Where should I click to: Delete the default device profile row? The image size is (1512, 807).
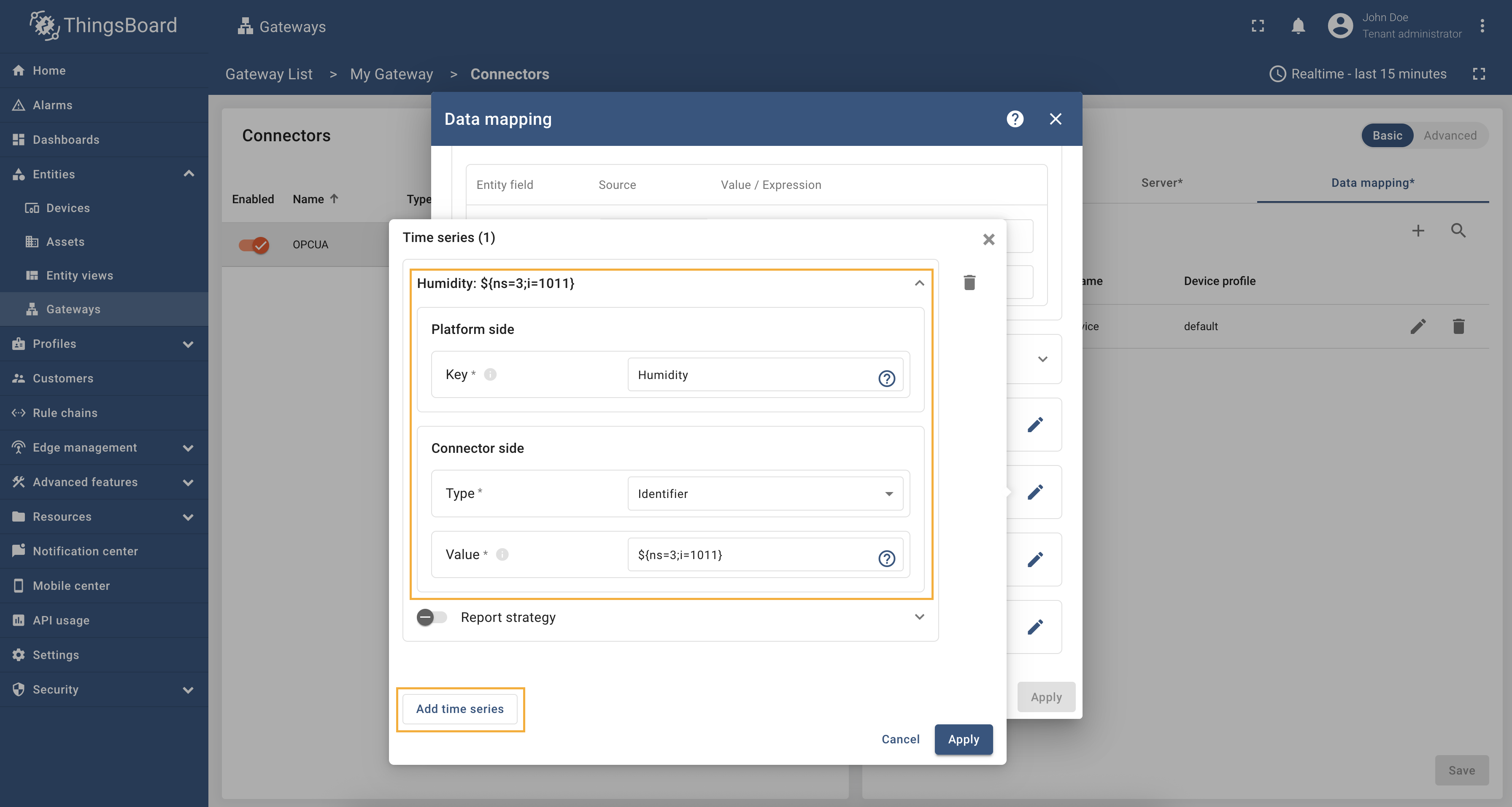tap(1458, 326)
